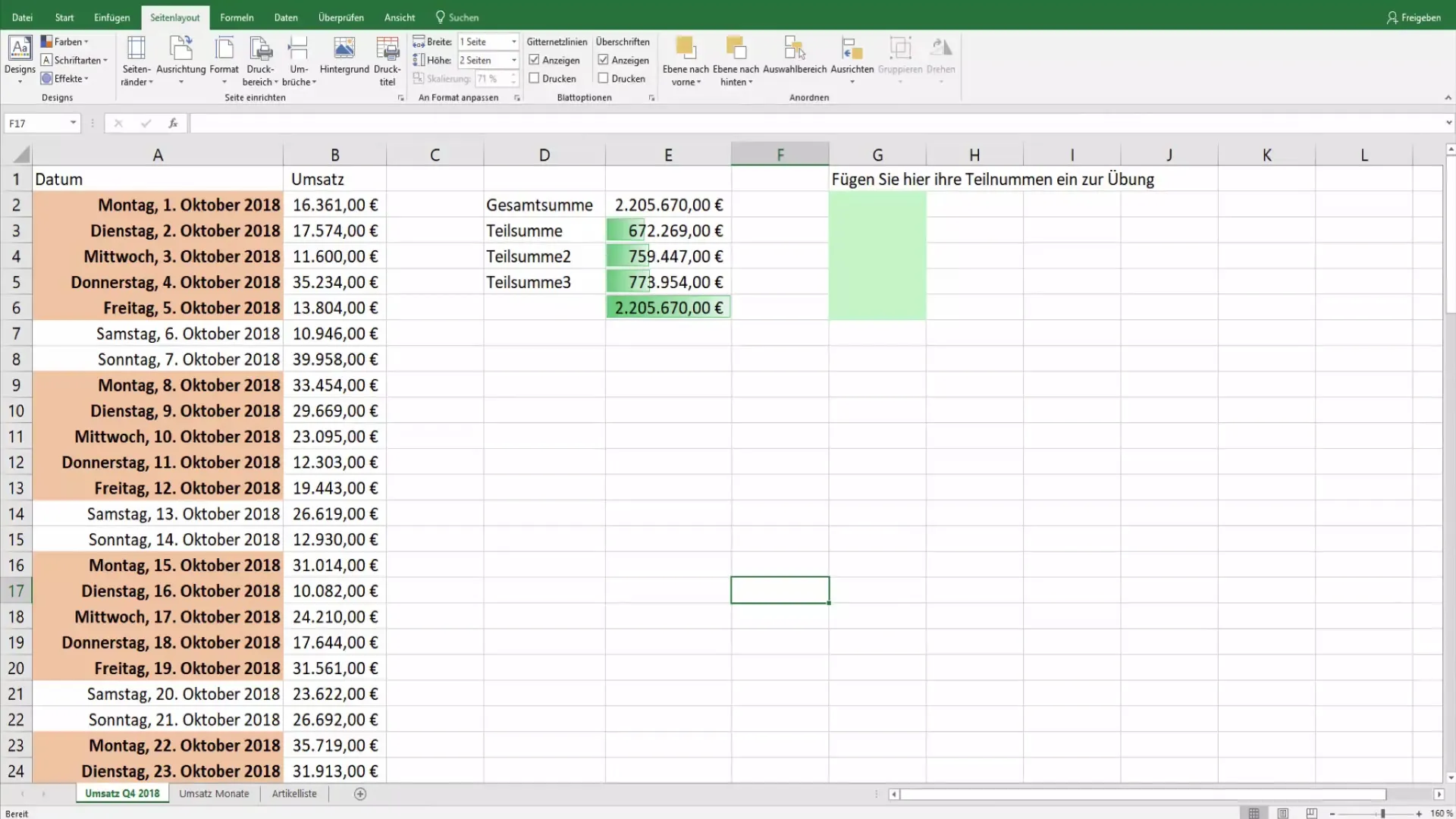Expand the formula bar
1456x819 pixels.
(x=1448, y=123)
